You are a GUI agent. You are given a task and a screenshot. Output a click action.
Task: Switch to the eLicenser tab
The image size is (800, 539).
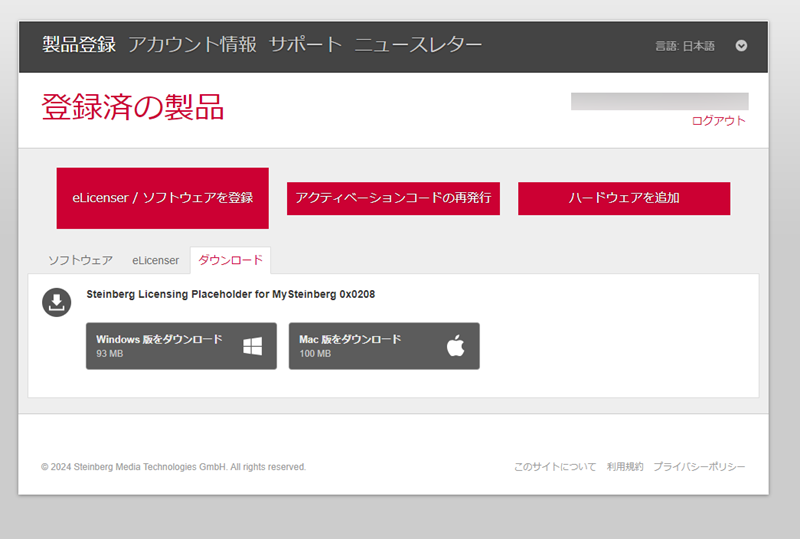tap(156, 260)
